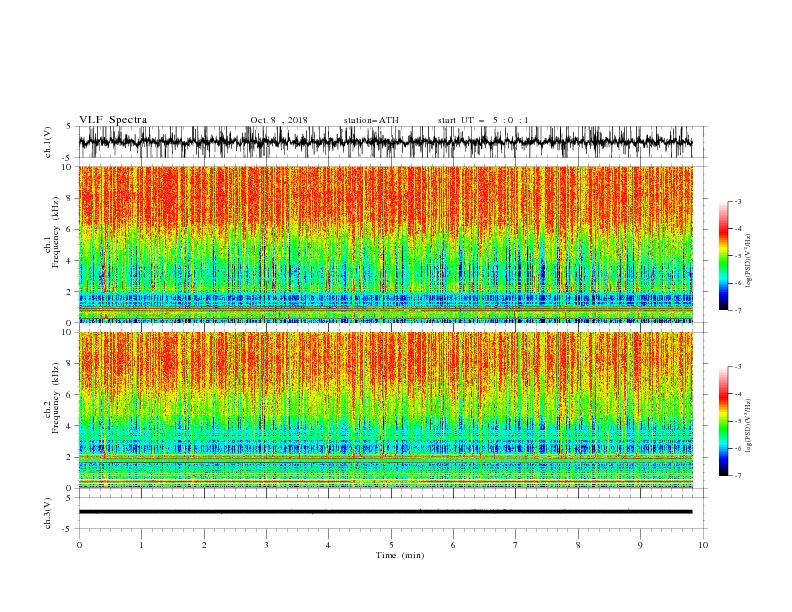Click the ch.1 PSD color bar
Viewport: 792px width, 612px height.
pos(724,256)
